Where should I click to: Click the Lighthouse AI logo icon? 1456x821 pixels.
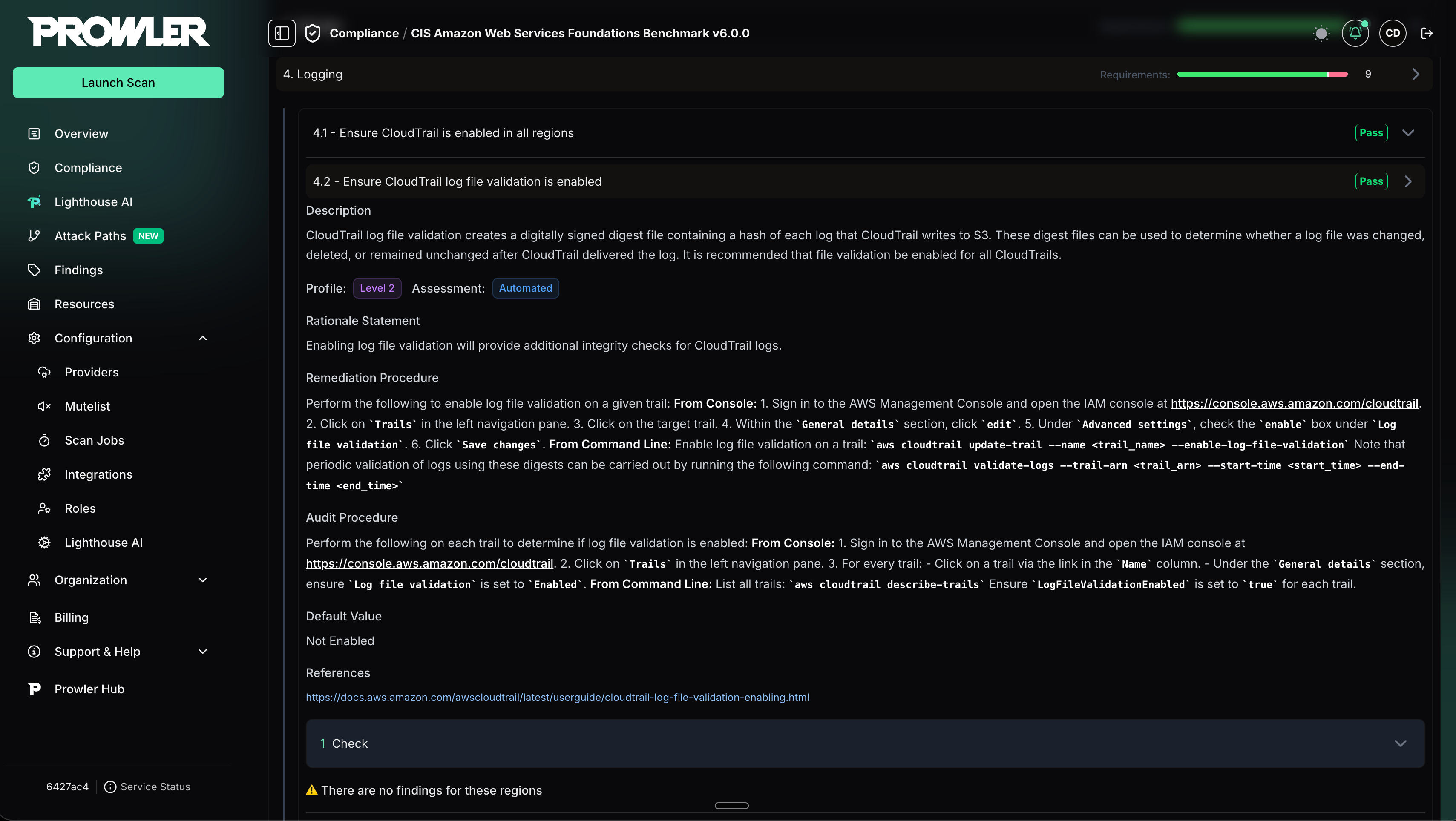[34, 202]
